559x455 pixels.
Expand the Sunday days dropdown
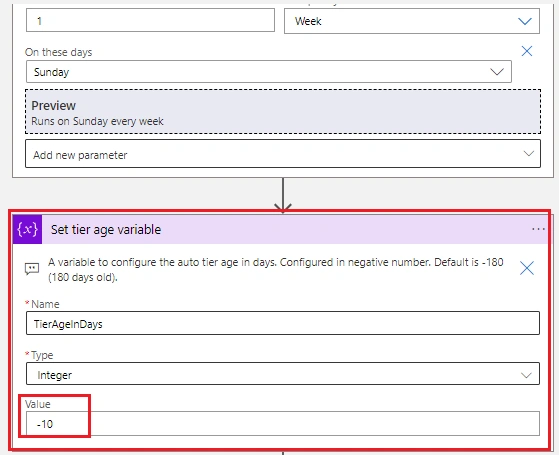tap(269, 72)
